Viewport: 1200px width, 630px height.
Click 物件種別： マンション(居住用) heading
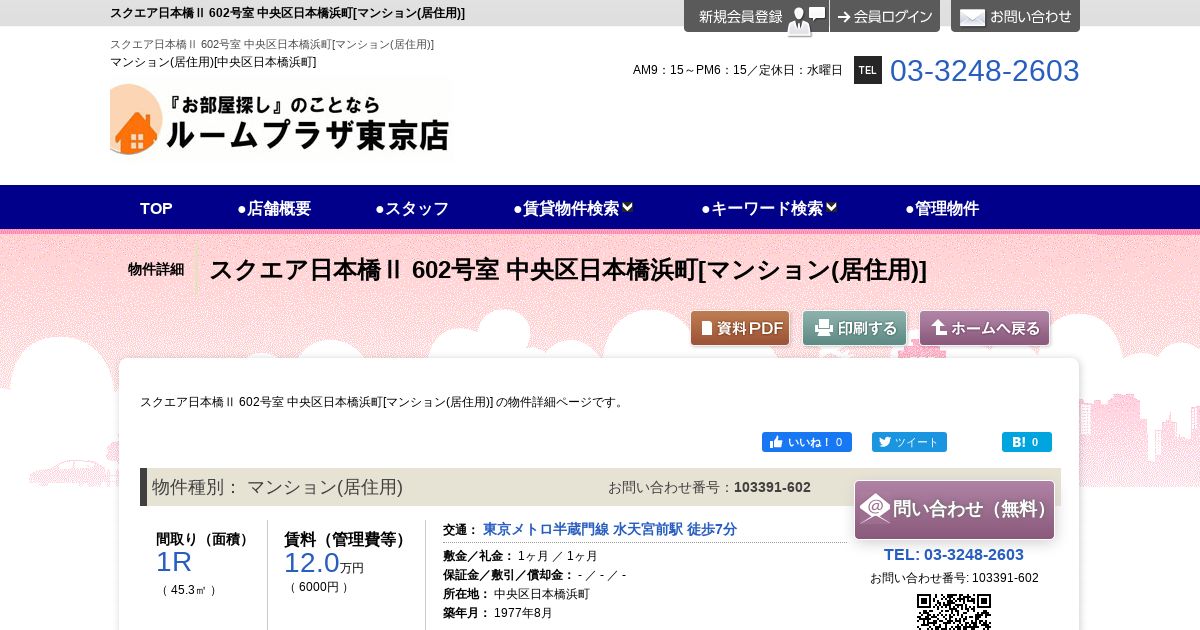(277, 487)
